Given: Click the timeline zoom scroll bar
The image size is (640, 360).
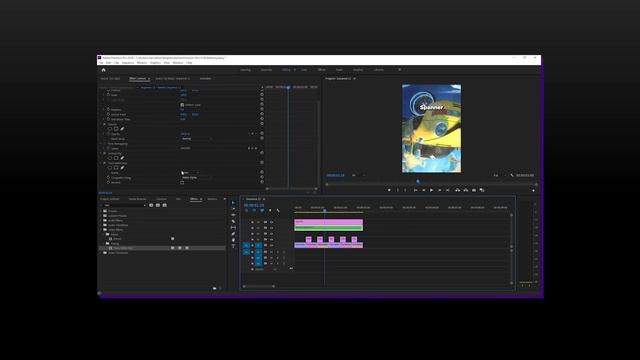Looking at the screenshot, I should 259,286.
